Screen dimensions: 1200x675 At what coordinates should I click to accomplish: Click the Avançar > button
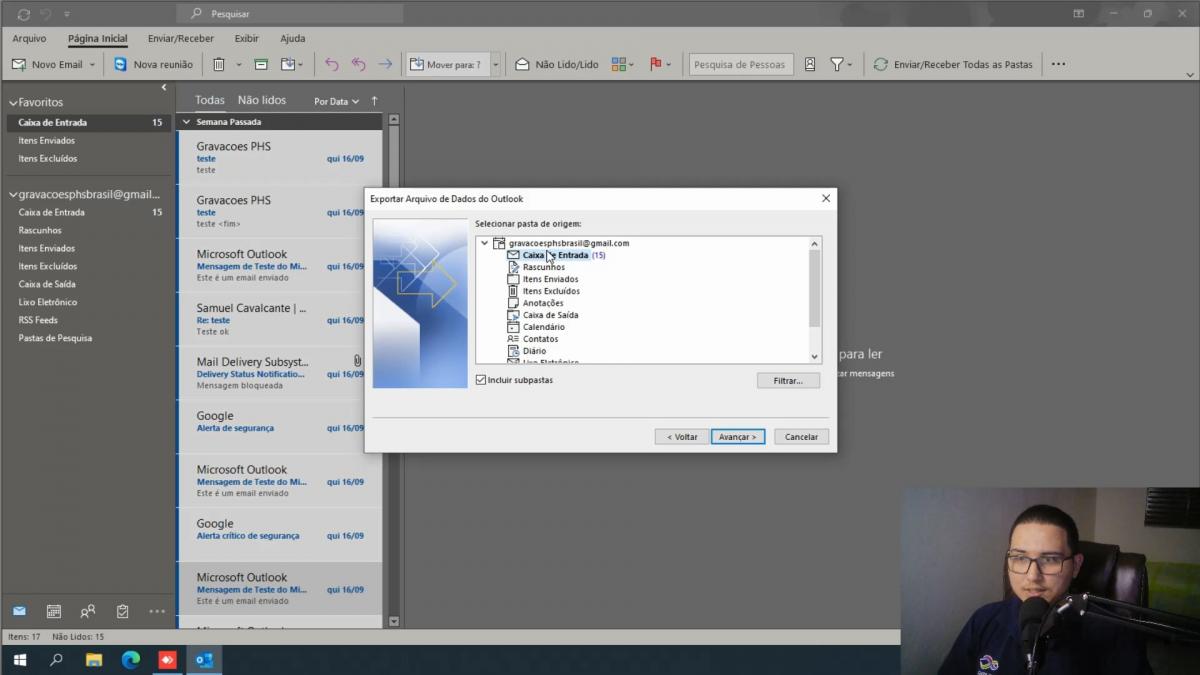point(738,437)
